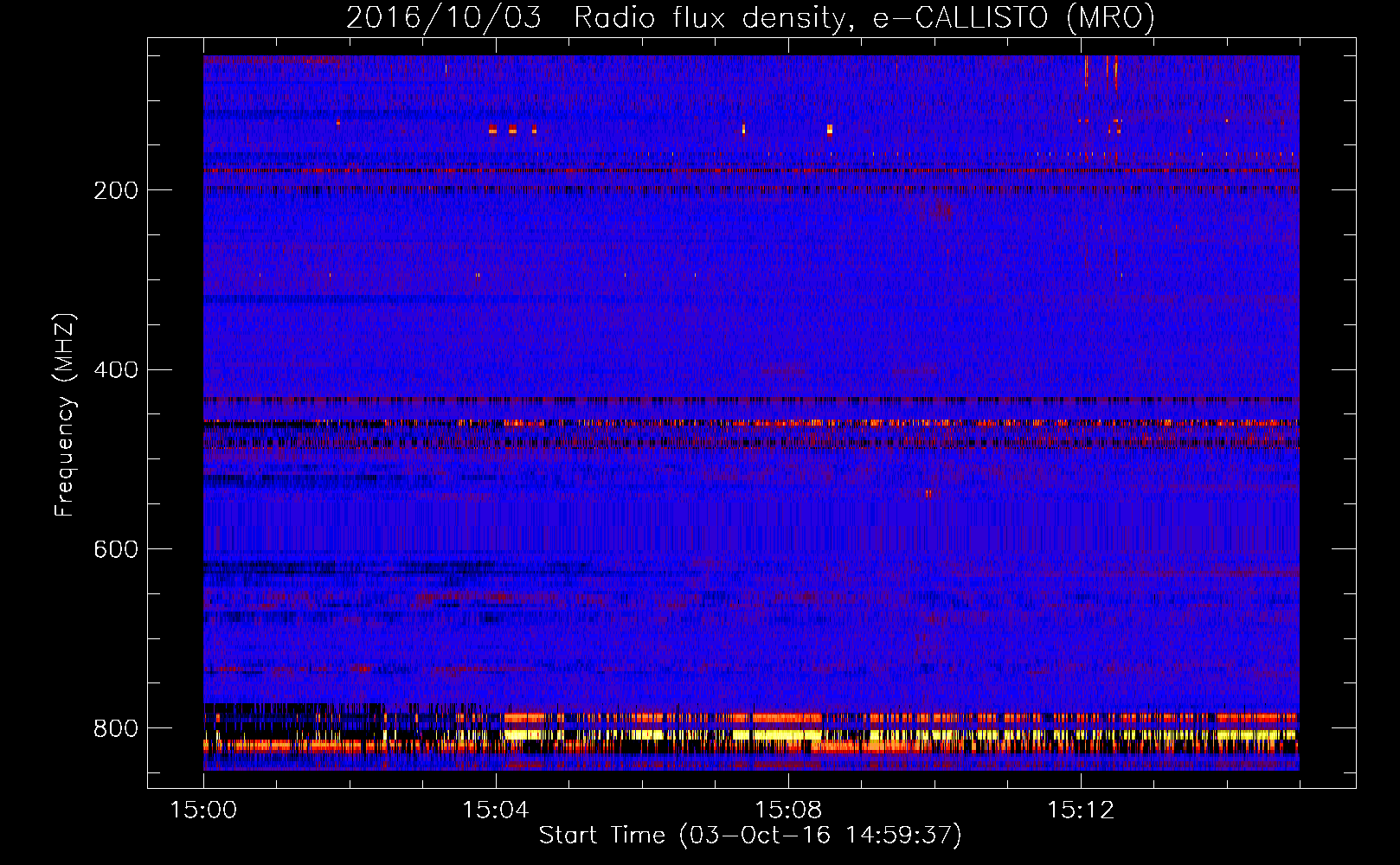Click the 15:00 time tick label
1400x865 pixels.
point(203,810)
